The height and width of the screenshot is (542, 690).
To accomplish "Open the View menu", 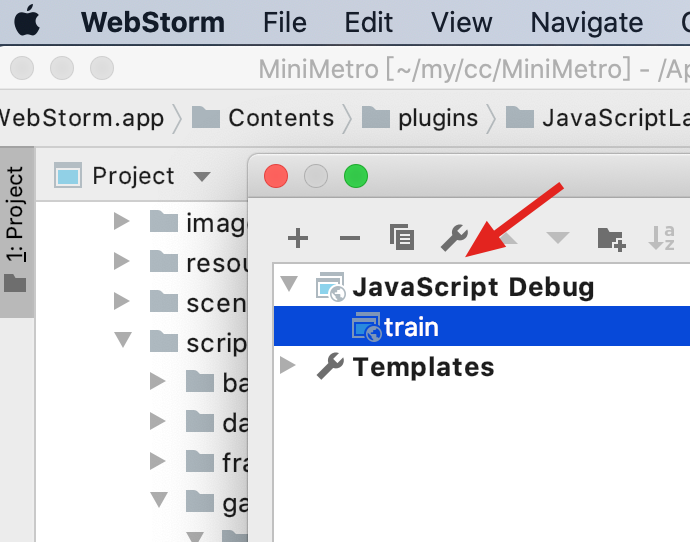I will click(x=461, y=21).
